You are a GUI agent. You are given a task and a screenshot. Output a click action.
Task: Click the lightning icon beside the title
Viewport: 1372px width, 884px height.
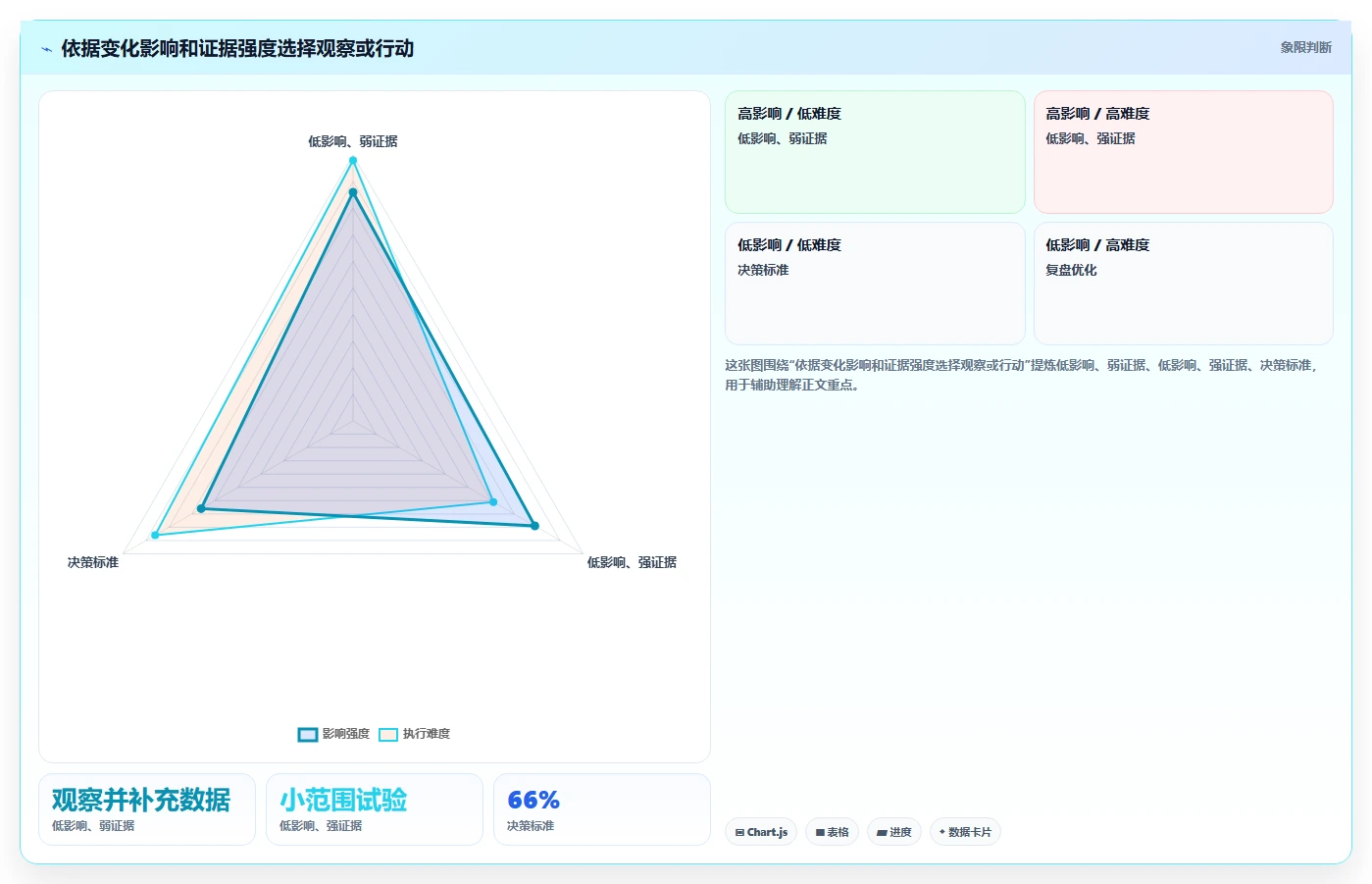tap(46, 49)
